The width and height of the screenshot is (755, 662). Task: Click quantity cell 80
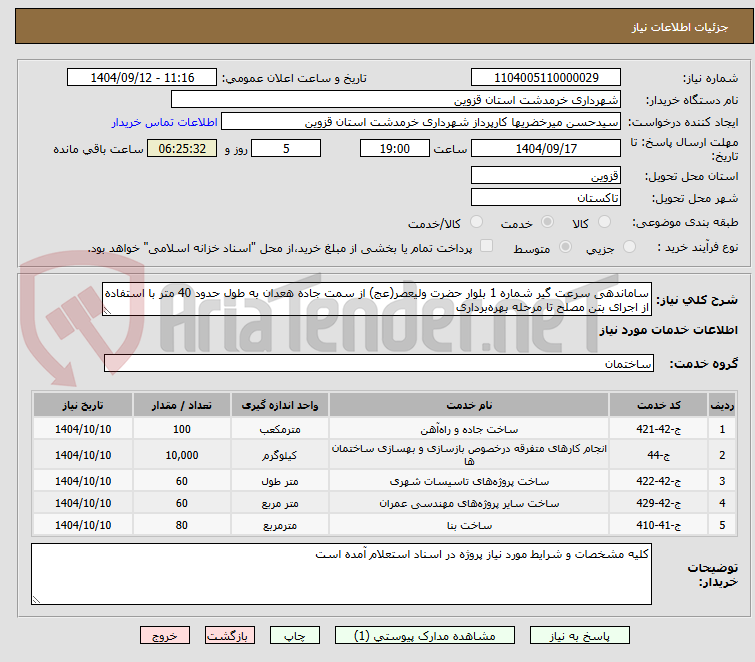(x=182, y=525)
